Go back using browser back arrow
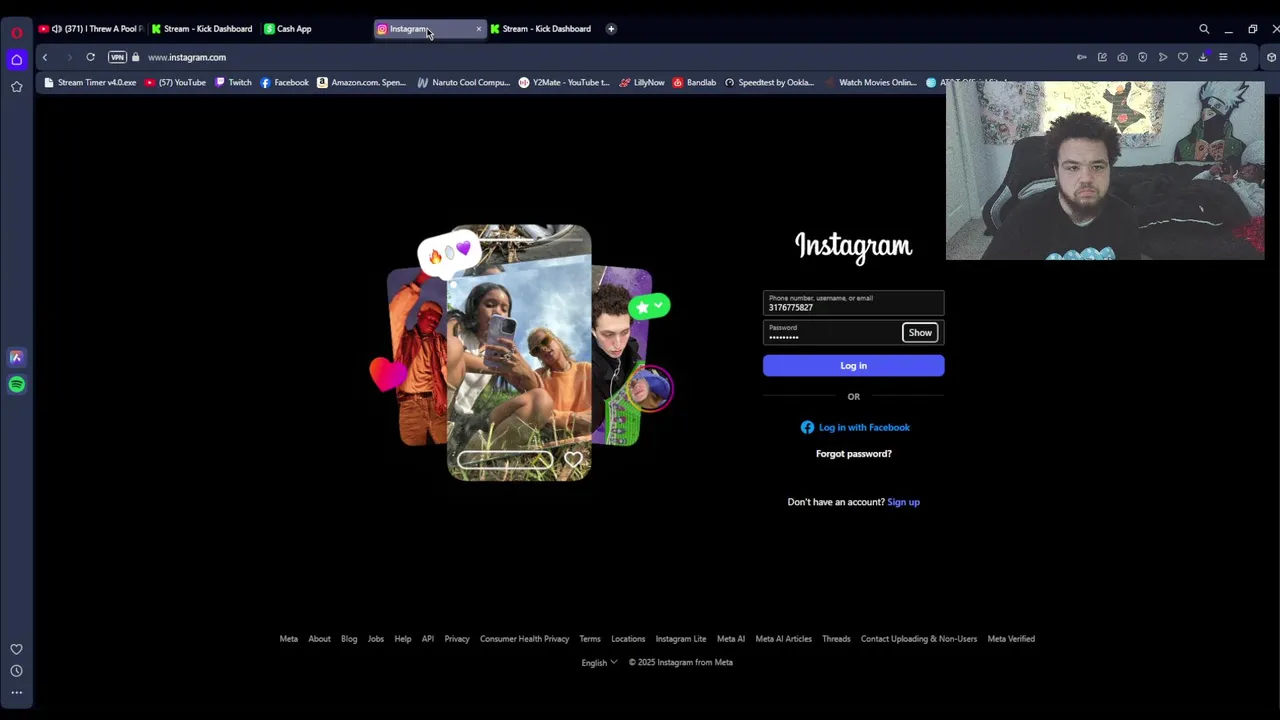The image size is (1280, 720). pyautogui.click(x=44, y=57)
